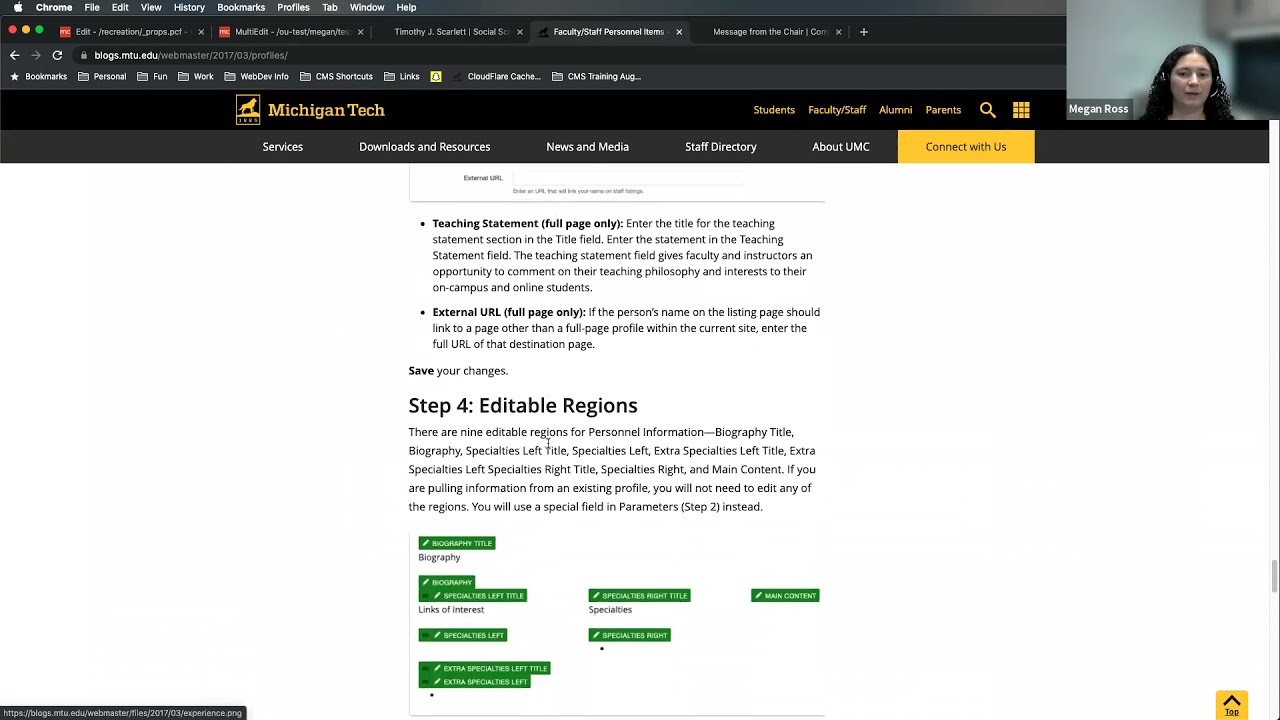Open the About UMC menu
The width and height of the screenshot is (1280, 720).
[841, 147]
